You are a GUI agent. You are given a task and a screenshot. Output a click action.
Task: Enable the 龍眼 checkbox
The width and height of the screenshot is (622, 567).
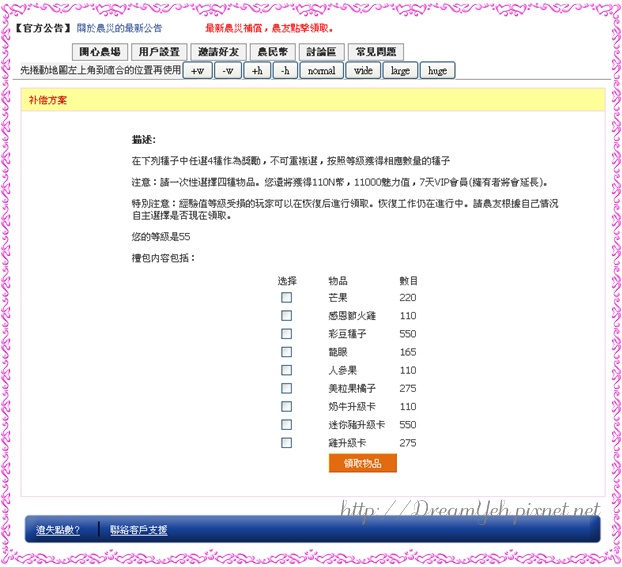pos(286,352)
